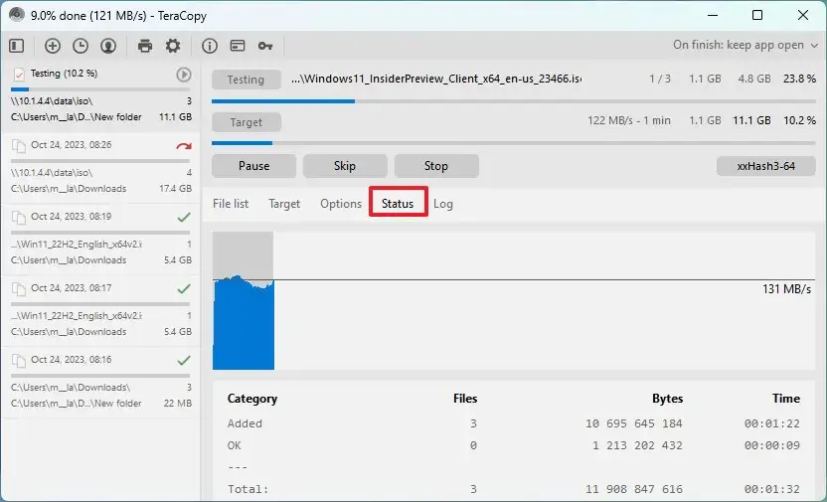Viewport: 827px width, 502px height.
Task: Select the Testing (10.2 %) job entry
Action: (100, 95)
